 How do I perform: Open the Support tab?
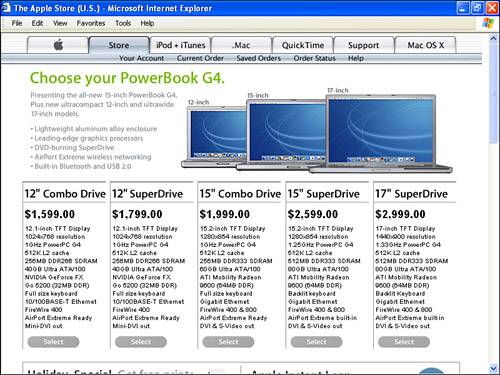pos(363,45)
